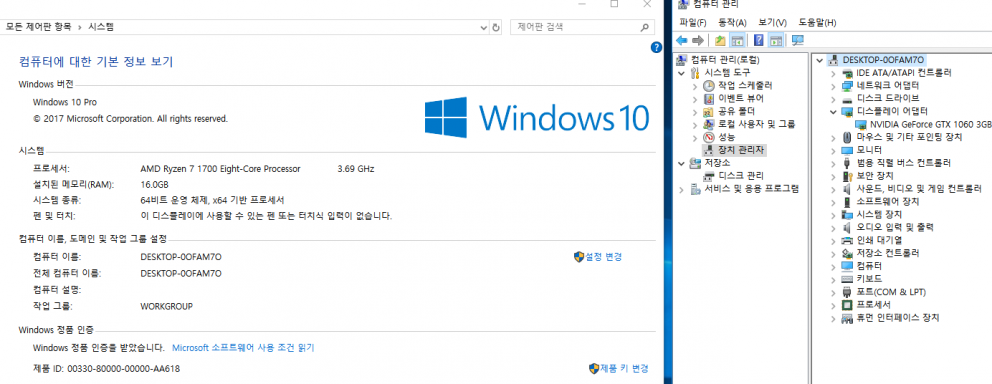Click the 키보드 device category icon
Viewport: 992px width, 384px height.
pos(847,279)
